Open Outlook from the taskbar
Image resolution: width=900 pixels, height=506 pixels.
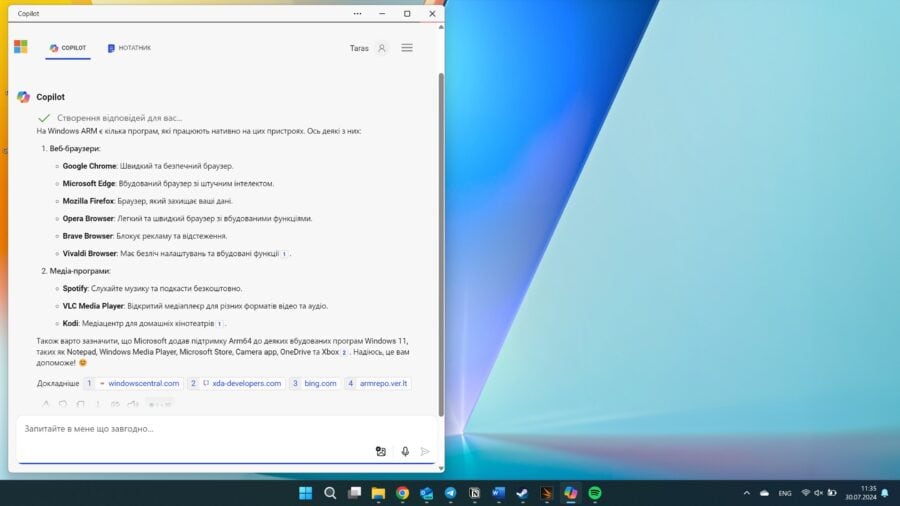point(426,493)
